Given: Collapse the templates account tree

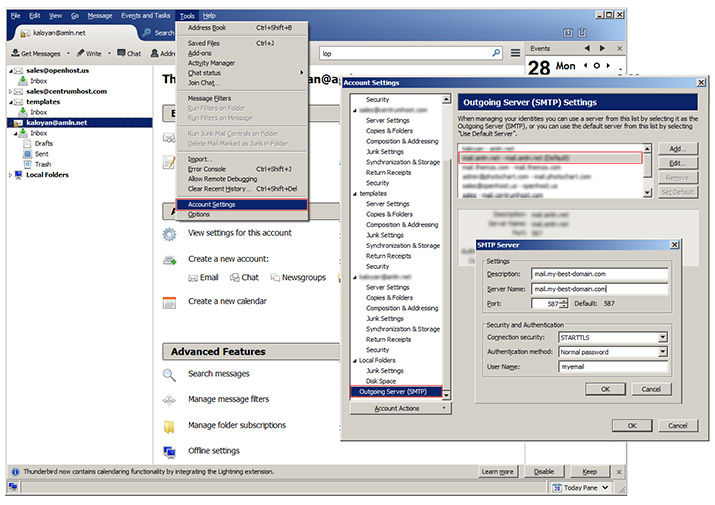Looking at the screenshot, I should coord(10,102).
